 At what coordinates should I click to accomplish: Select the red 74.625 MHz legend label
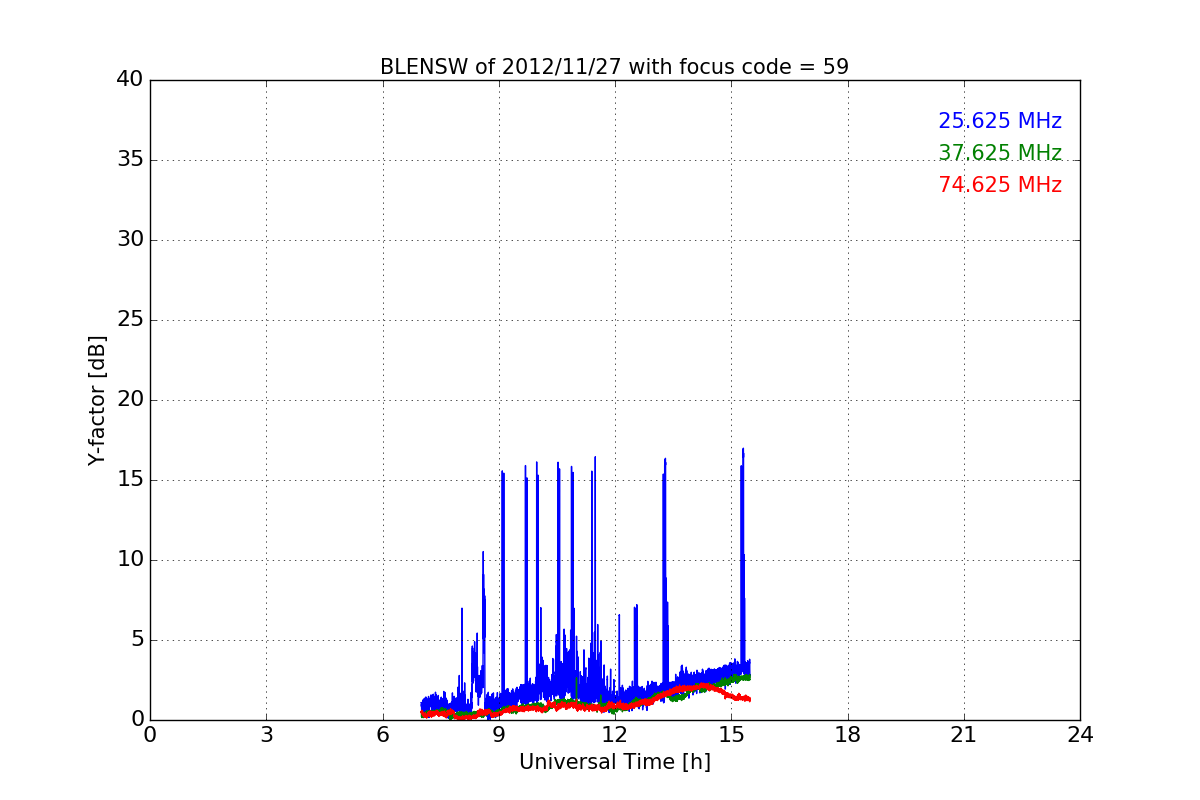1000,185
